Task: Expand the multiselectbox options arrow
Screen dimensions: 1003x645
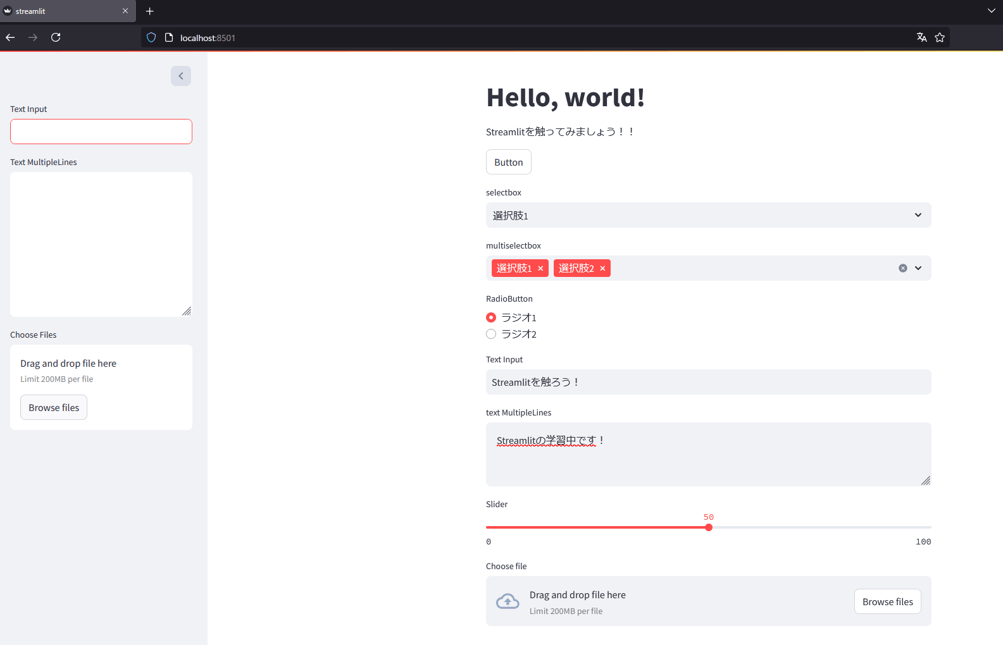Action: coord(918,268)
